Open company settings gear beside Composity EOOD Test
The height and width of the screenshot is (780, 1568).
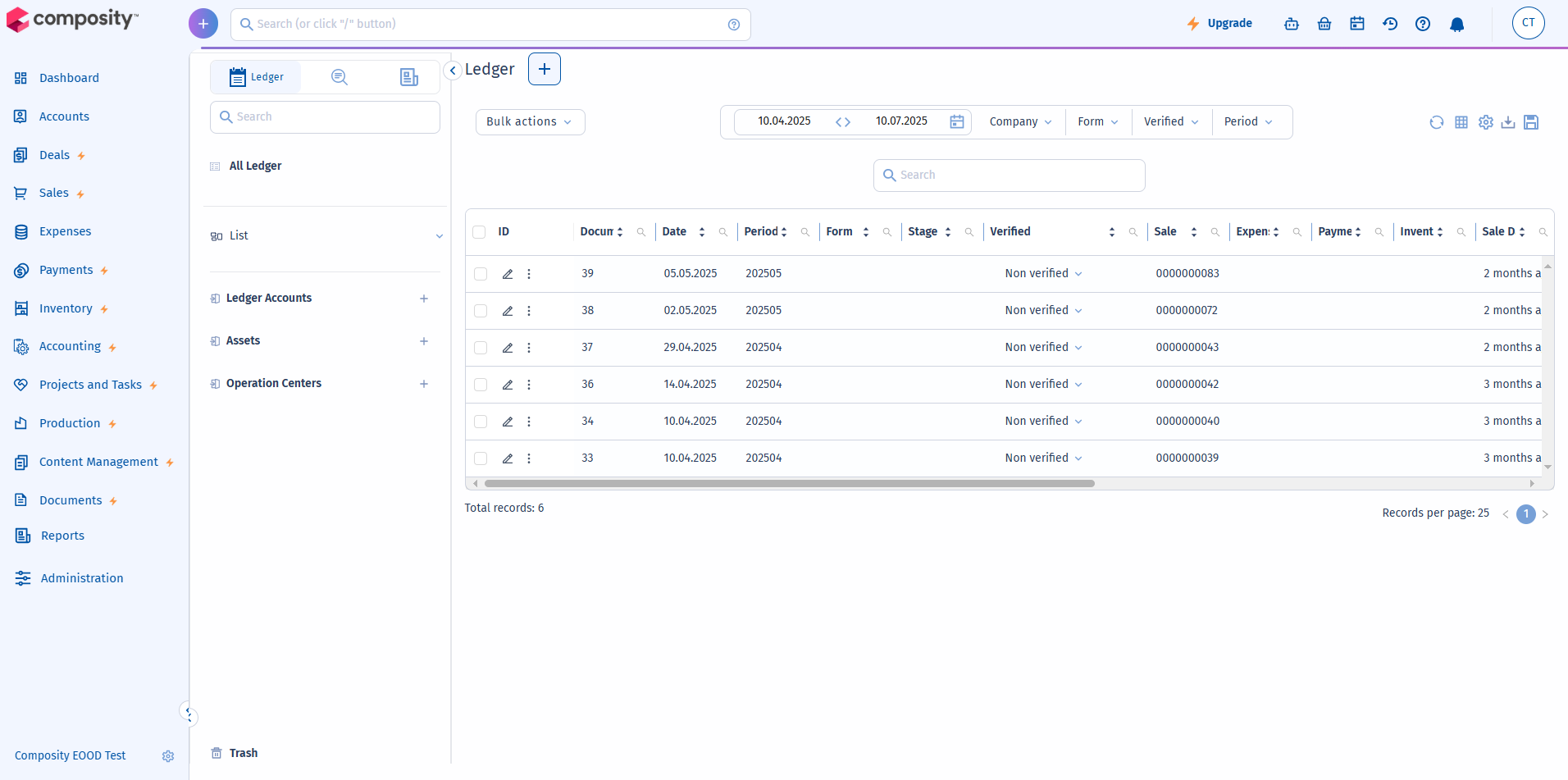(168, 756)
